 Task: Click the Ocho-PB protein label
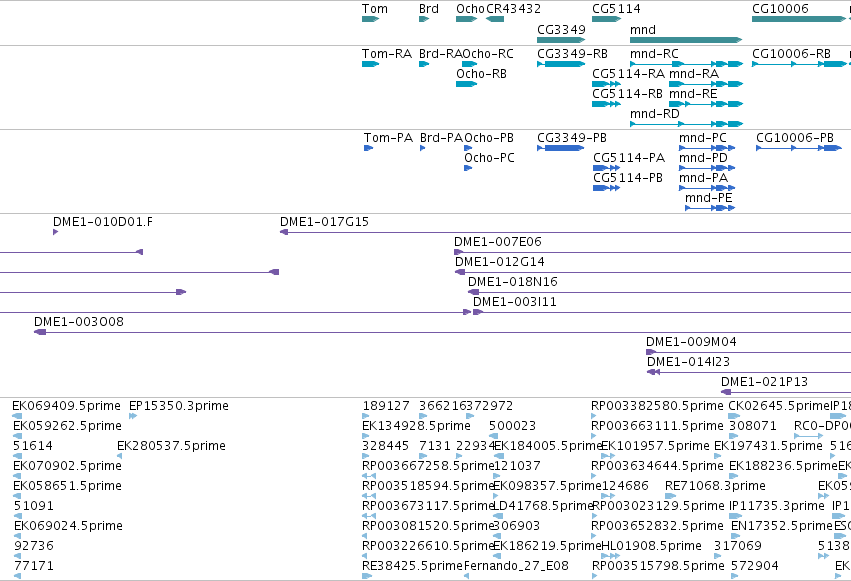pos(489,138)
